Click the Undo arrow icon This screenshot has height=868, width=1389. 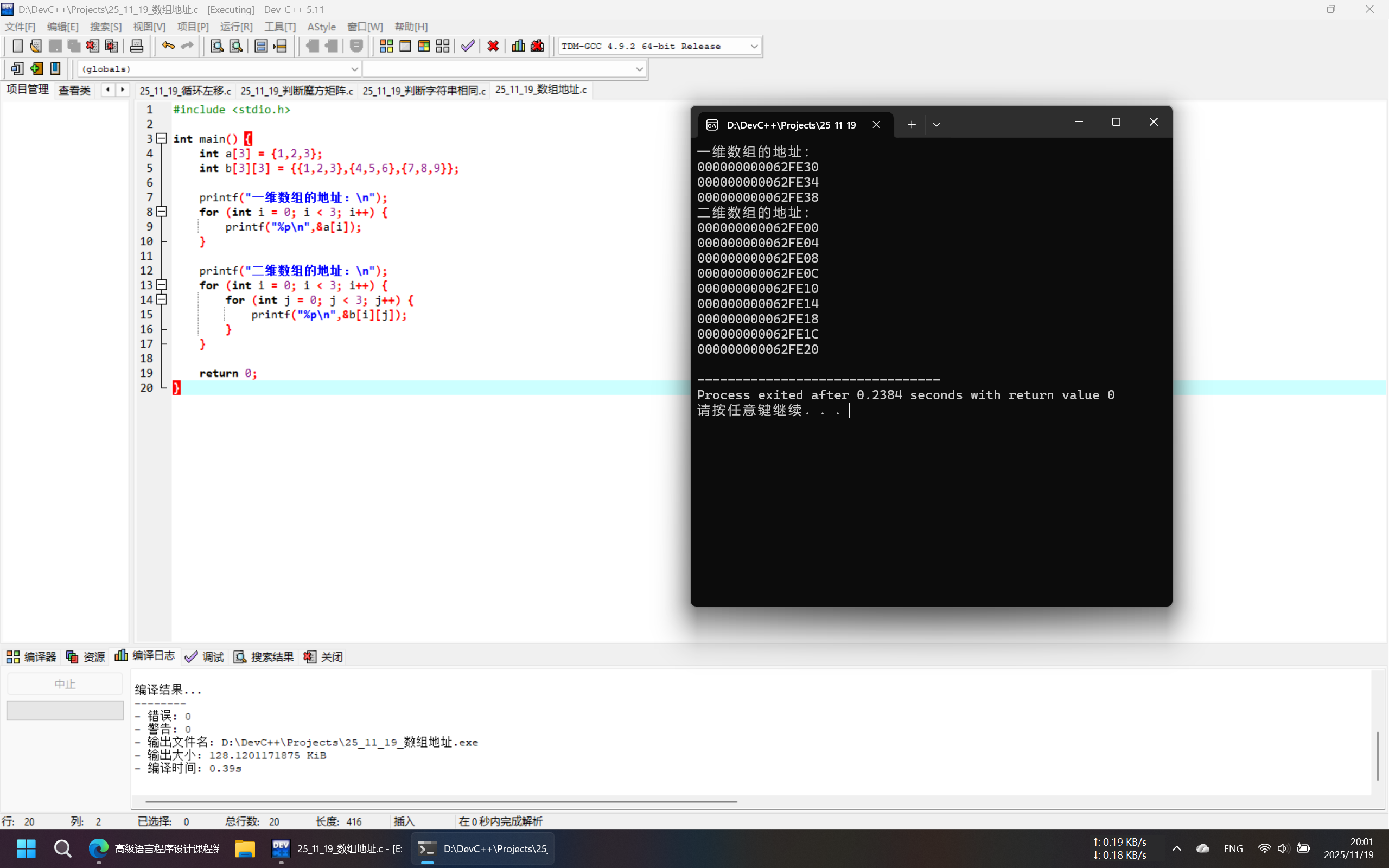[x=168, y=46]
